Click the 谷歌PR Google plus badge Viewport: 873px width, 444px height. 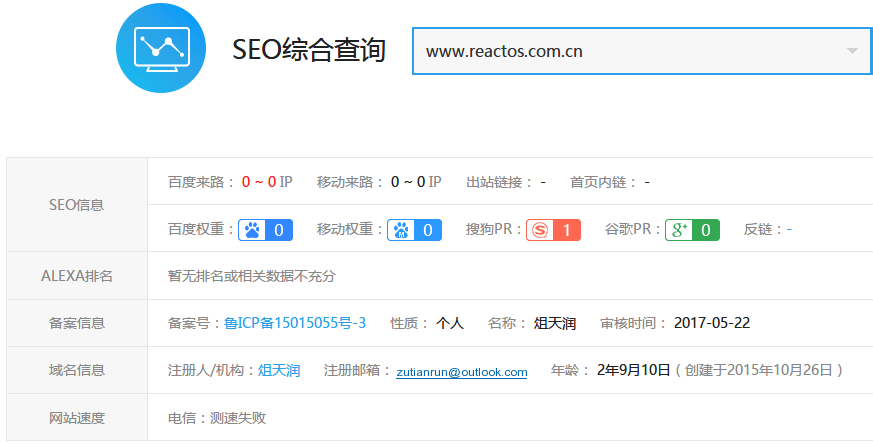[x=692, y=230]
